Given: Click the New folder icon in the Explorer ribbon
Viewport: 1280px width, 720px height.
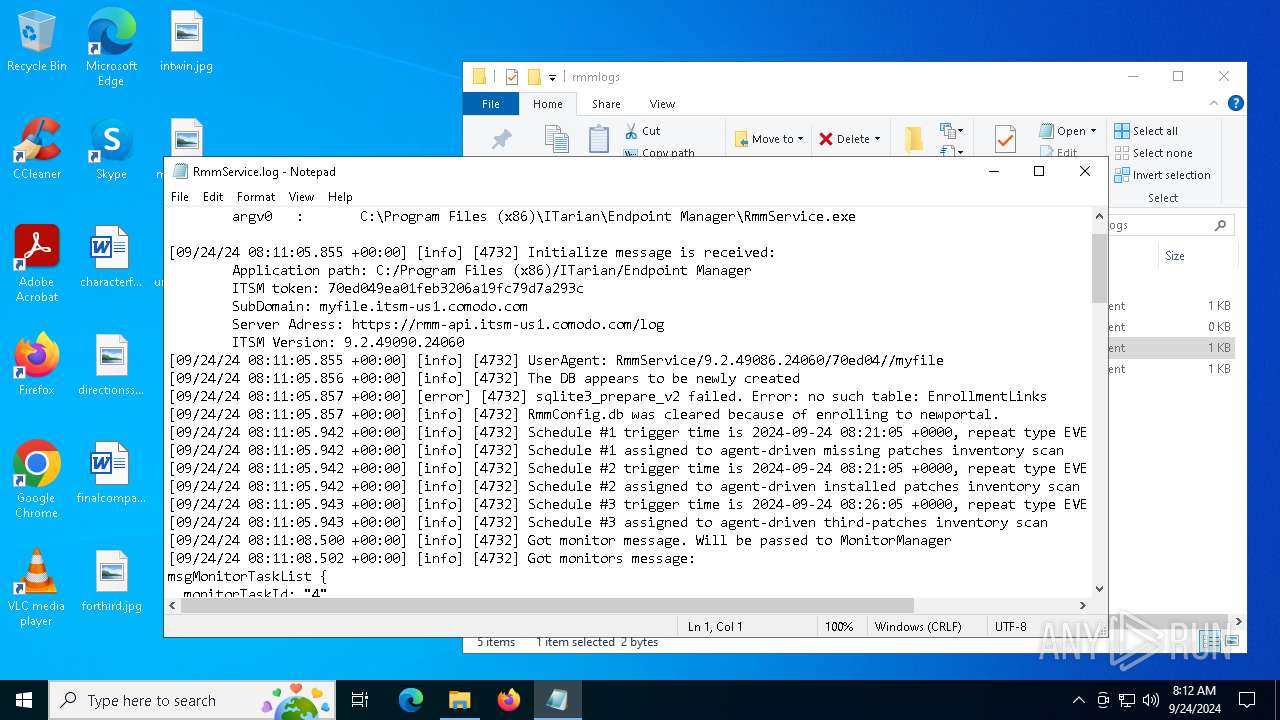Looking at the screenshot, I should point(913,139).
